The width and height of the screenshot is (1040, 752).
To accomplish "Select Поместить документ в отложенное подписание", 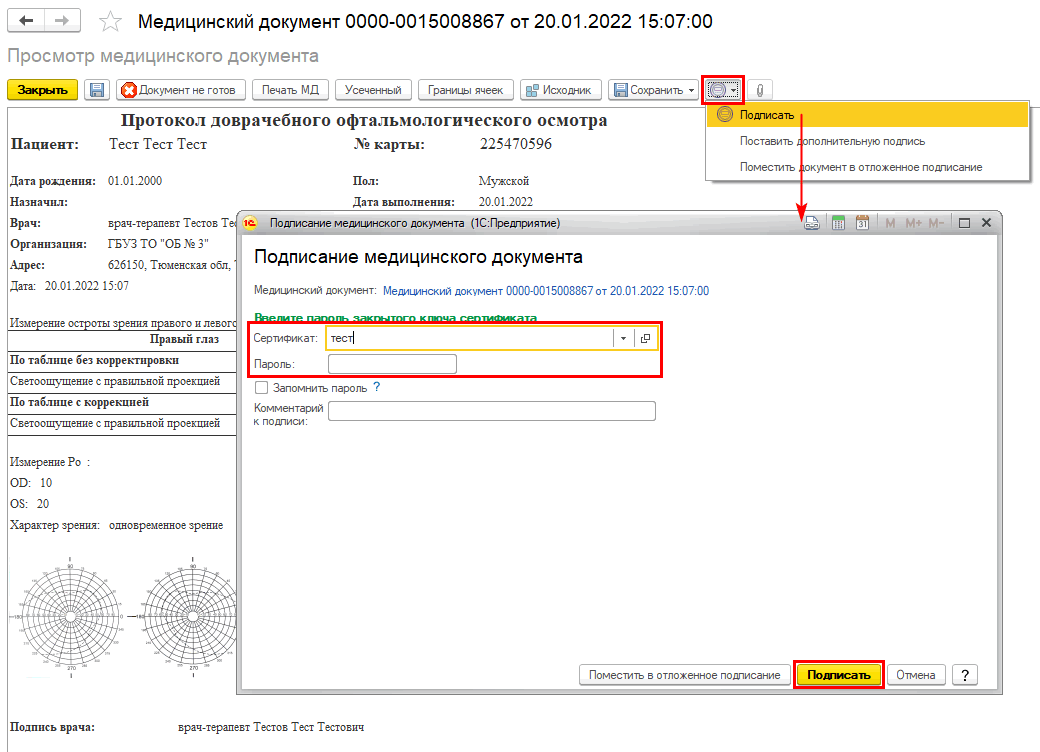I will coord(860,167).
